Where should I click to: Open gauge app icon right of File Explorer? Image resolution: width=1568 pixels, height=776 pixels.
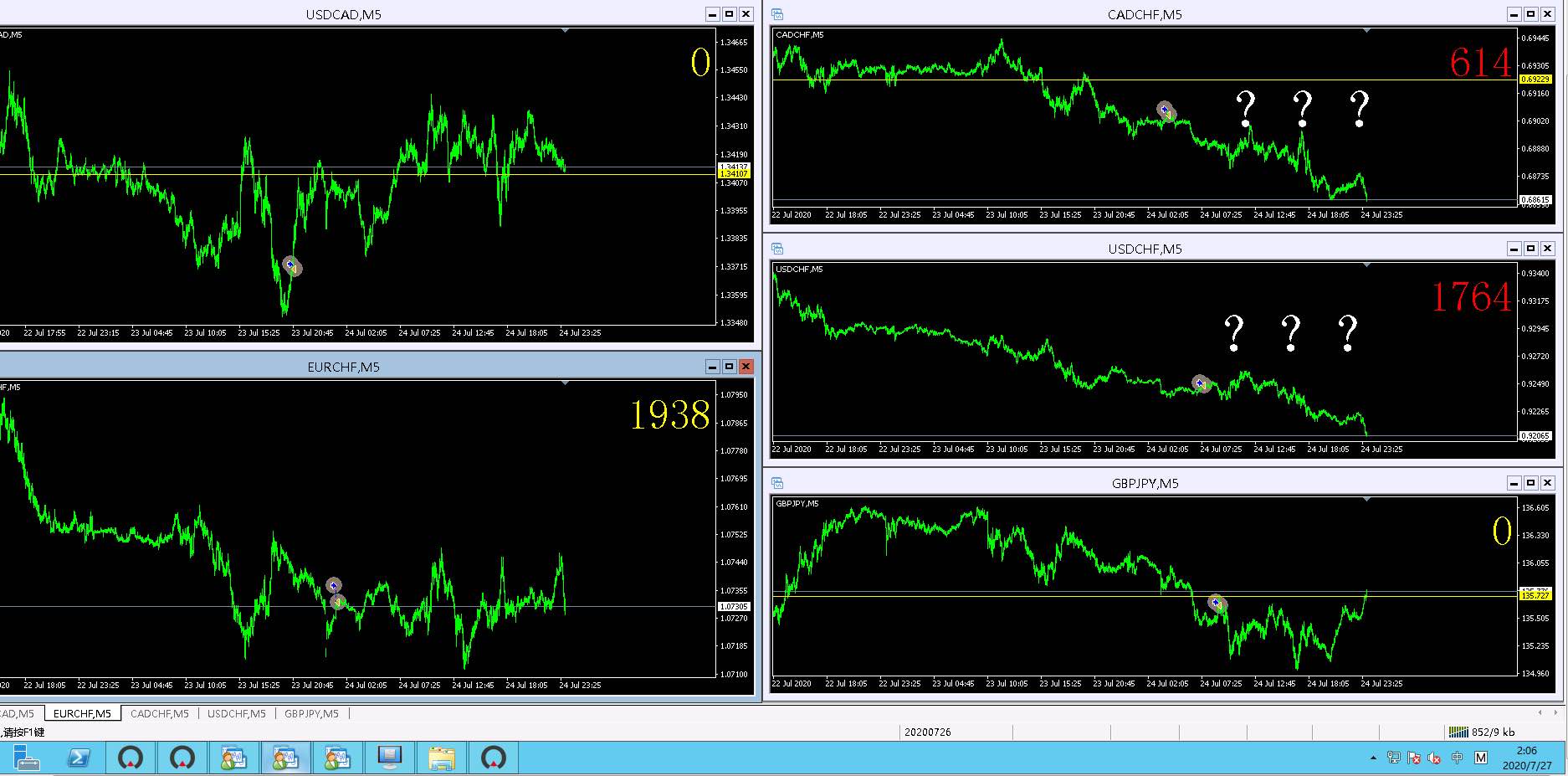coord(494,758)
